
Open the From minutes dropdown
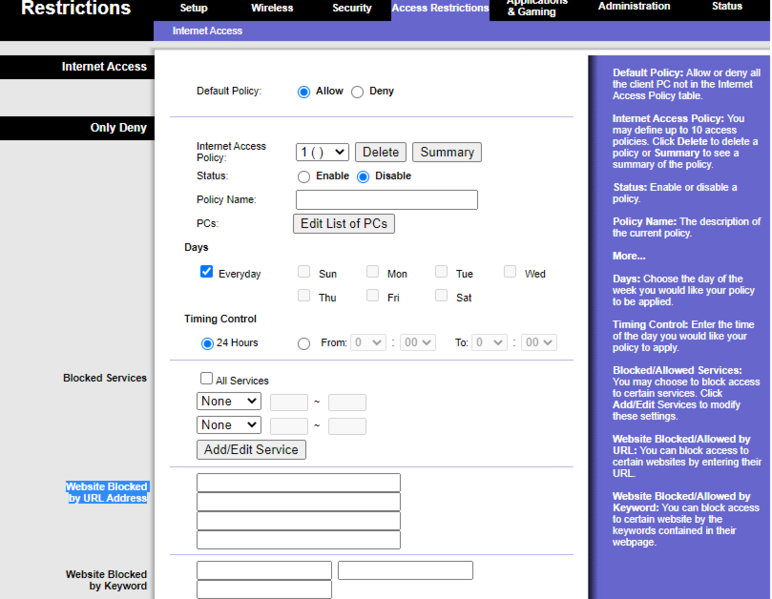tap(418, 343)
